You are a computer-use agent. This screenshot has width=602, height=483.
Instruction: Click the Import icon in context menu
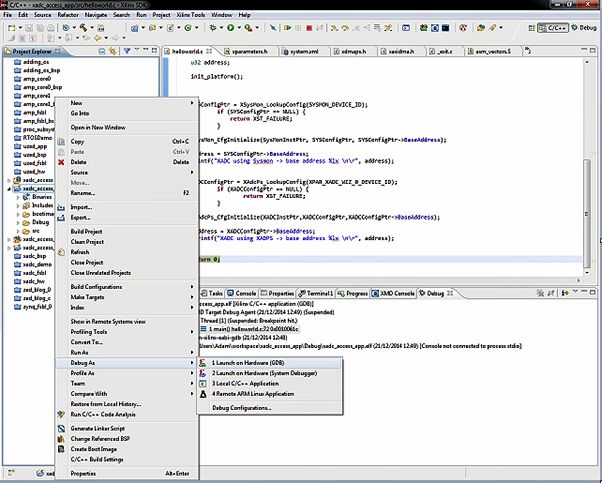click(x=61, y=207)
